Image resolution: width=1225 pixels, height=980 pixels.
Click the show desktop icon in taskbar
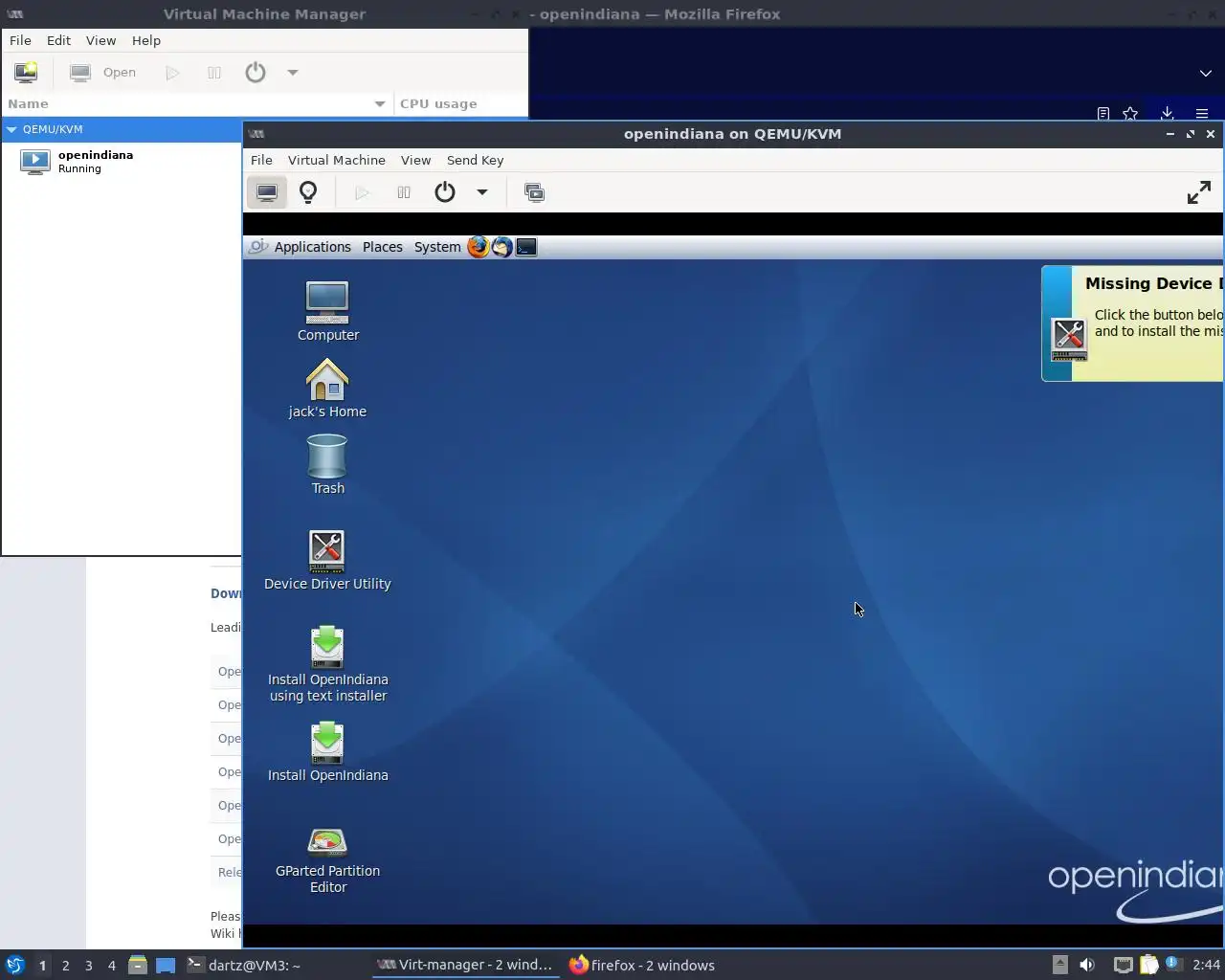(166, 965)
